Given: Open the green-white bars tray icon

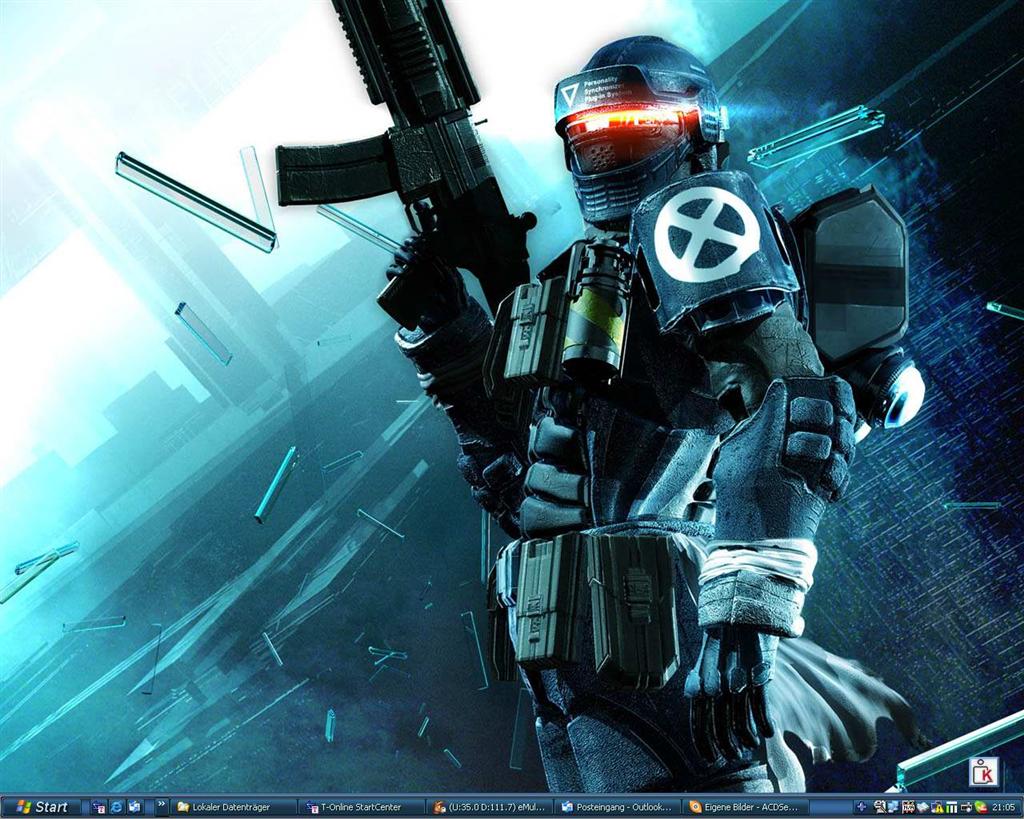Looking at the screenshot, I should pos(952,807).
